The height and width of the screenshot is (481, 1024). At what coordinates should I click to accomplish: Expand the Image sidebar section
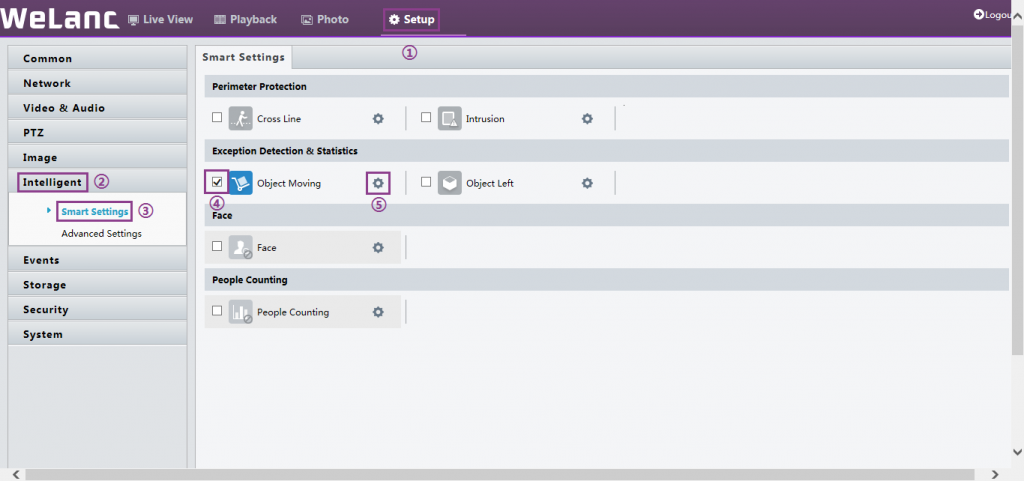click(x=97, y=158)
